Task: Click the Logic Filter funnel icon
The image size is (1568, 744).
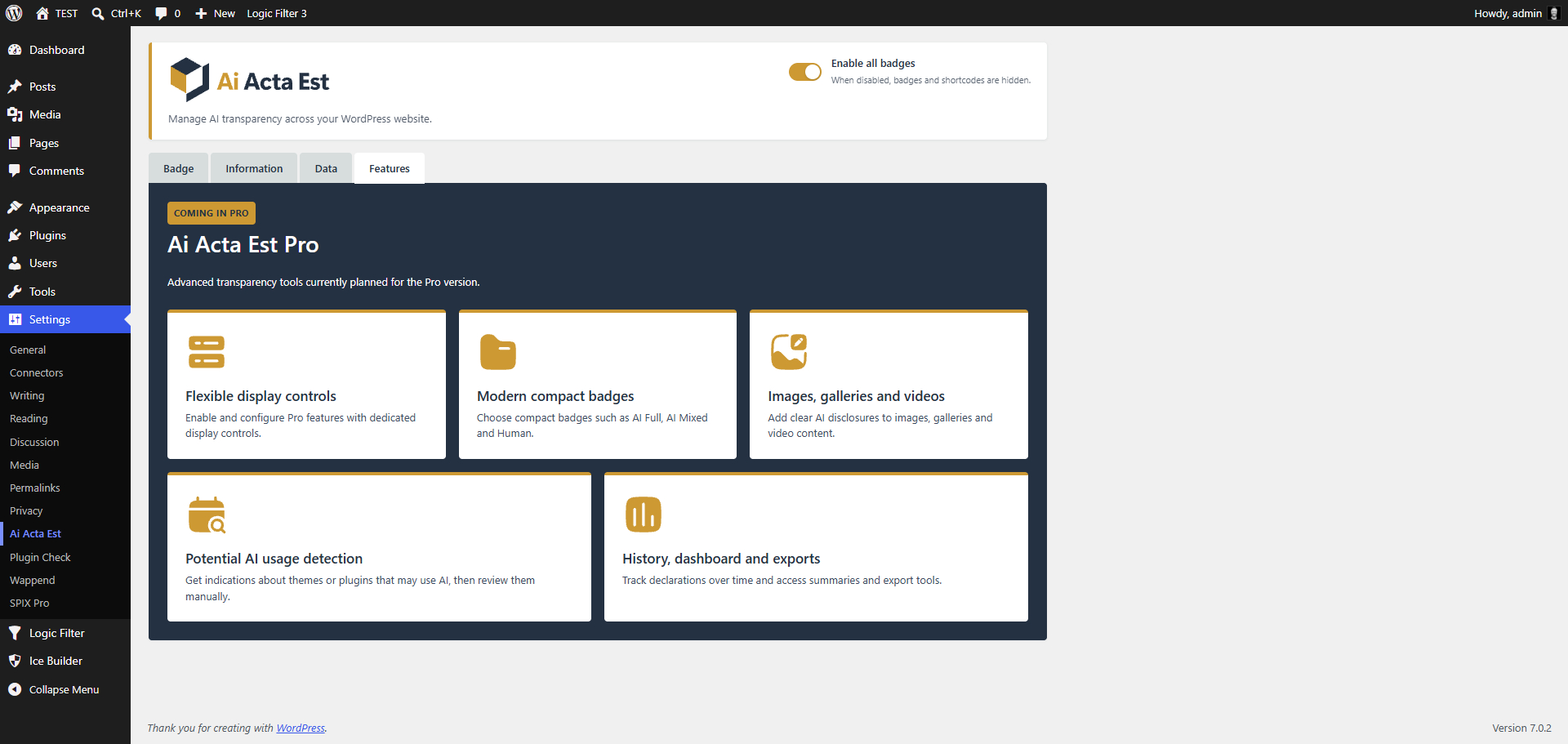Action: 15,633
